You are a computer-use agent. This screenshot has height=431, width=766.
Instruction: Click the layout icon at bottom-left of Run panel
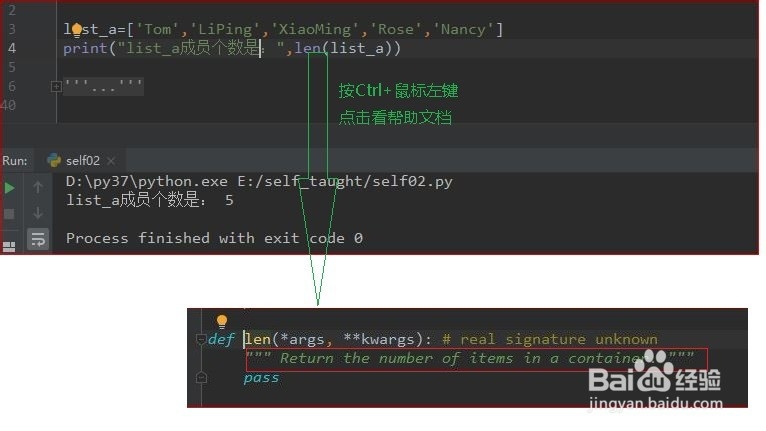click(x=9, y=247)
